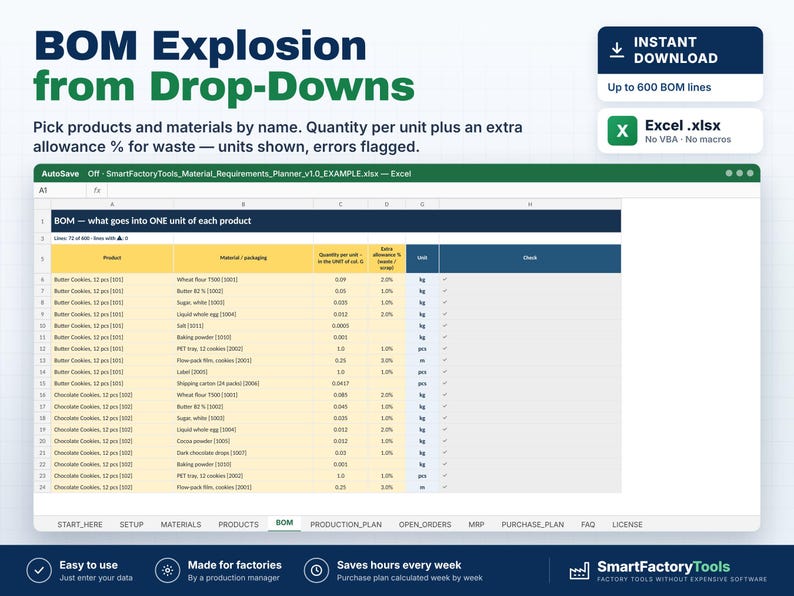Click the check mark in row 6

pos(445,279)
